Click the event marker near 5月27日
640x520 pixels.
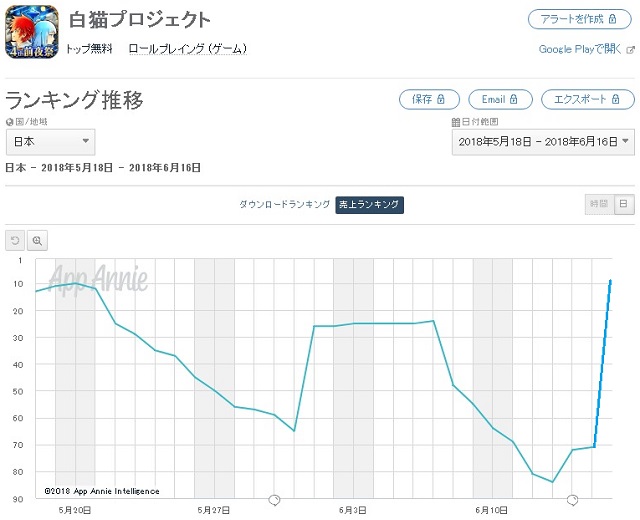[x=274, y=499]
